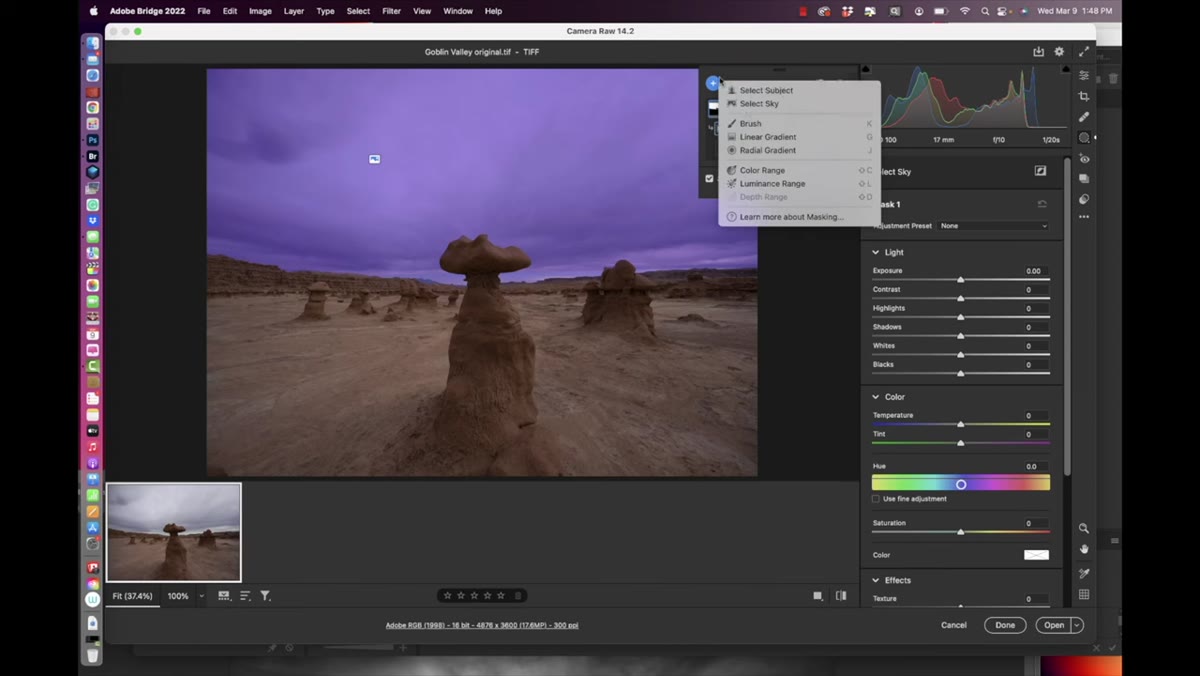Click the filter funnel icon
The width and height of the screenshot is (1200, 676).
tap(265, 596)
